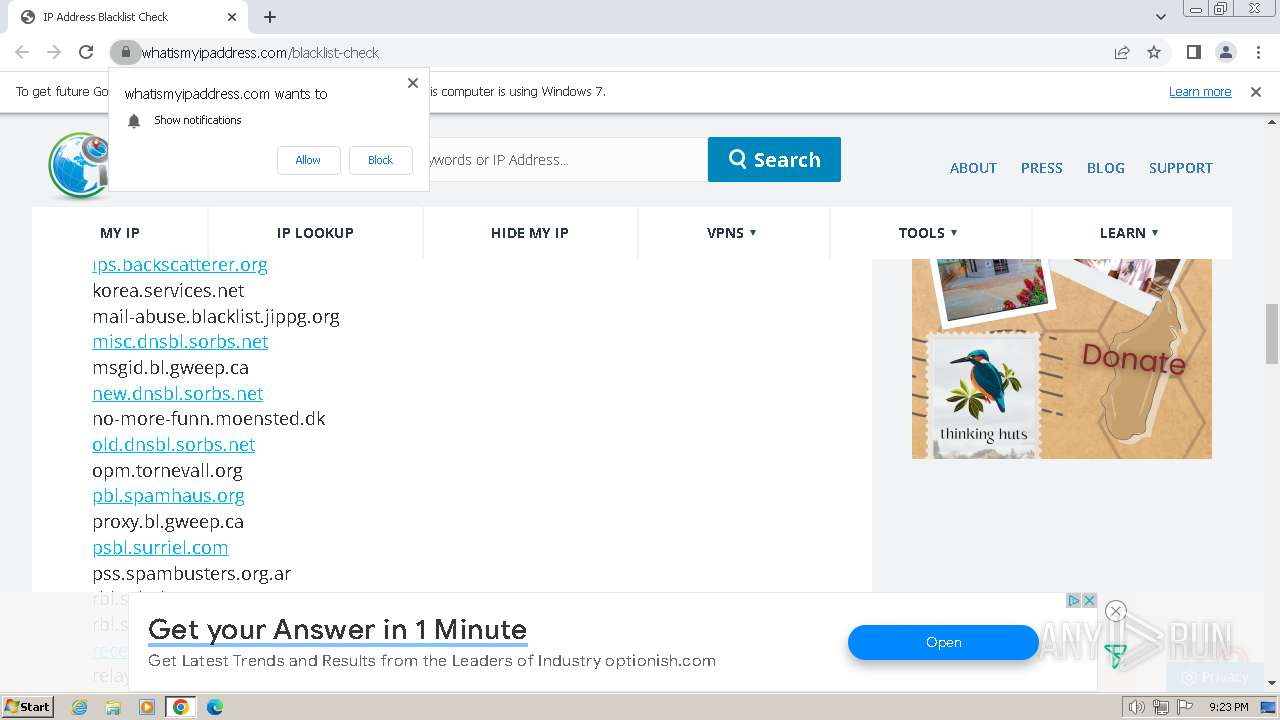The height and width of the screenshot is (720, 1280).
Task: Open the Get your Answer in 1 Minute headline
Action: coord(337,630)
